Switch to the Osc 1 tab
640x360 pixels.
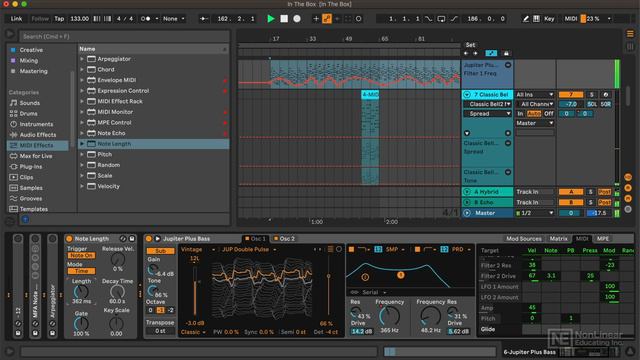pos(255,239)
